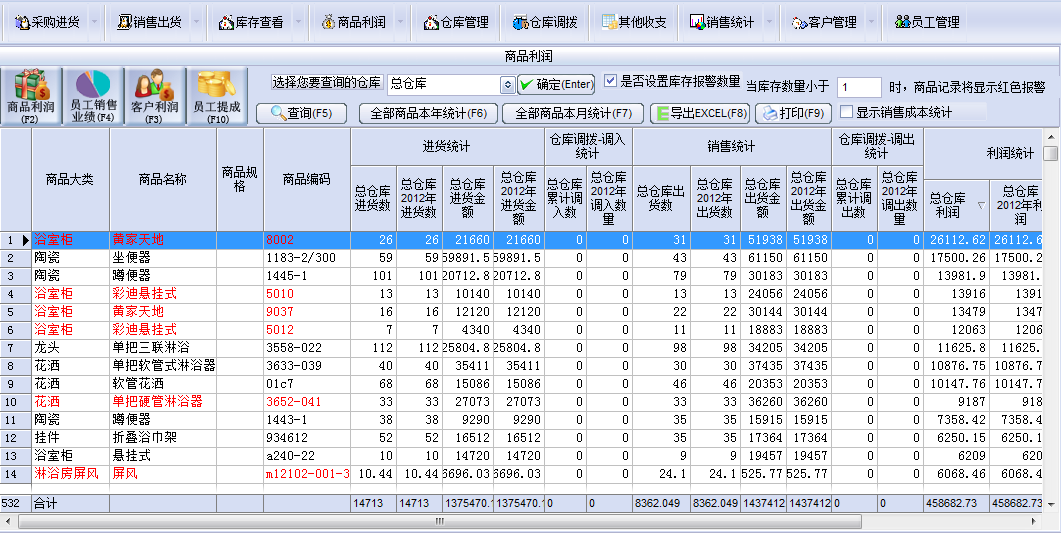Screen dimensions: 1061x533
Task: Open 员工销售业绩 (F4) pie chart icon
Action: 93,97
